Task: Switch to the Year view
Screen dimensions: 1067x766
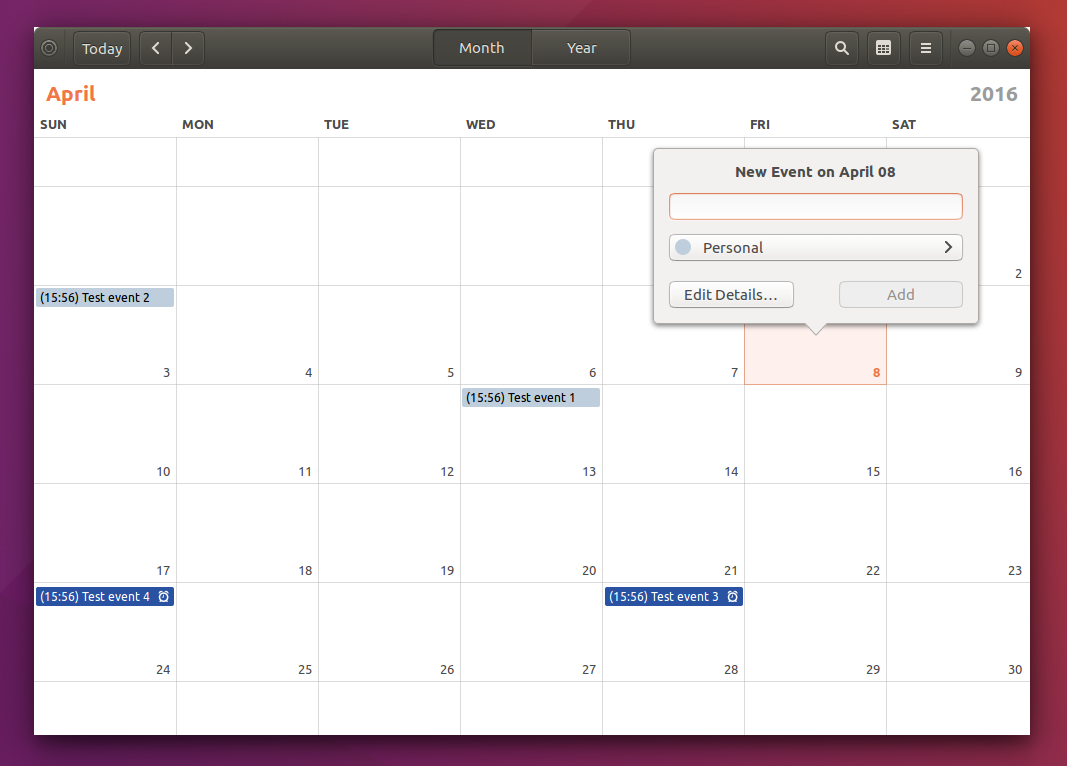Action: 580,47
